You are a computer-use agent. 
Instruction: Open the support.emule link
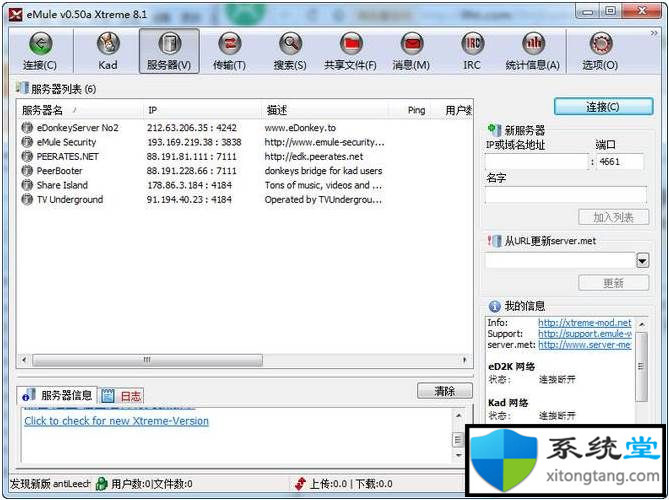[585, 334]
